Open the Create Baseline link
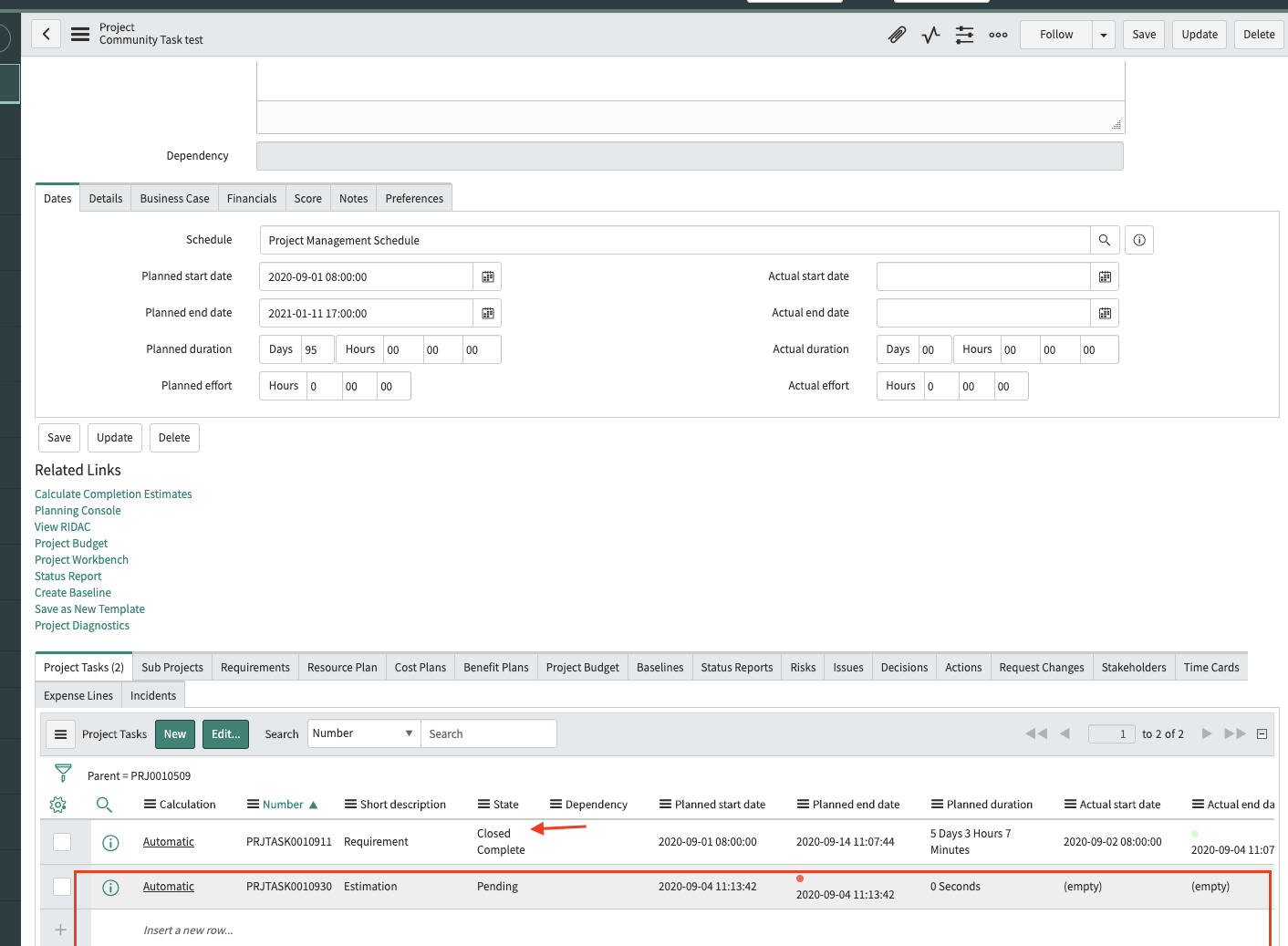Image resolution: width=1288 pixels, height=946 pixels. pos(73,593)
